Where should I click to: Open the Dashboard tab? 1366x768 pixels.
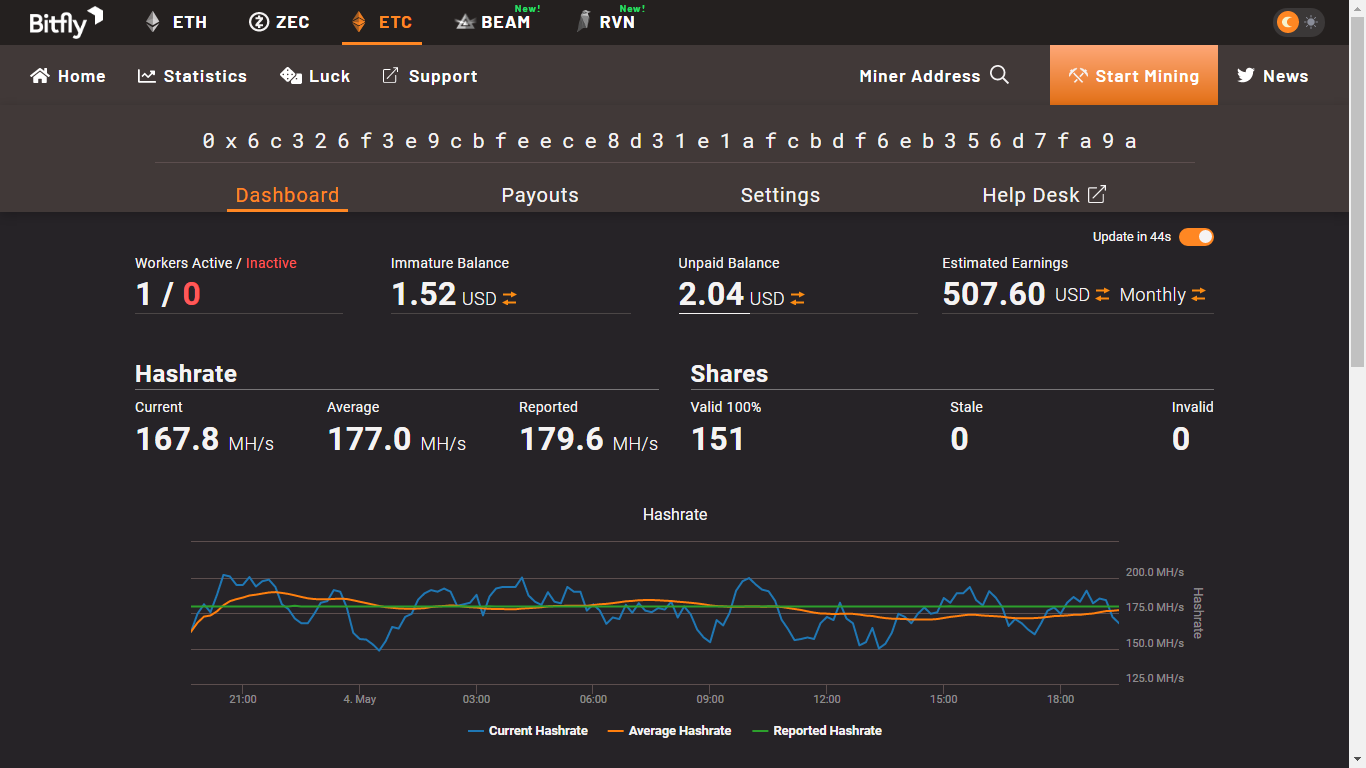click(287, 195)
